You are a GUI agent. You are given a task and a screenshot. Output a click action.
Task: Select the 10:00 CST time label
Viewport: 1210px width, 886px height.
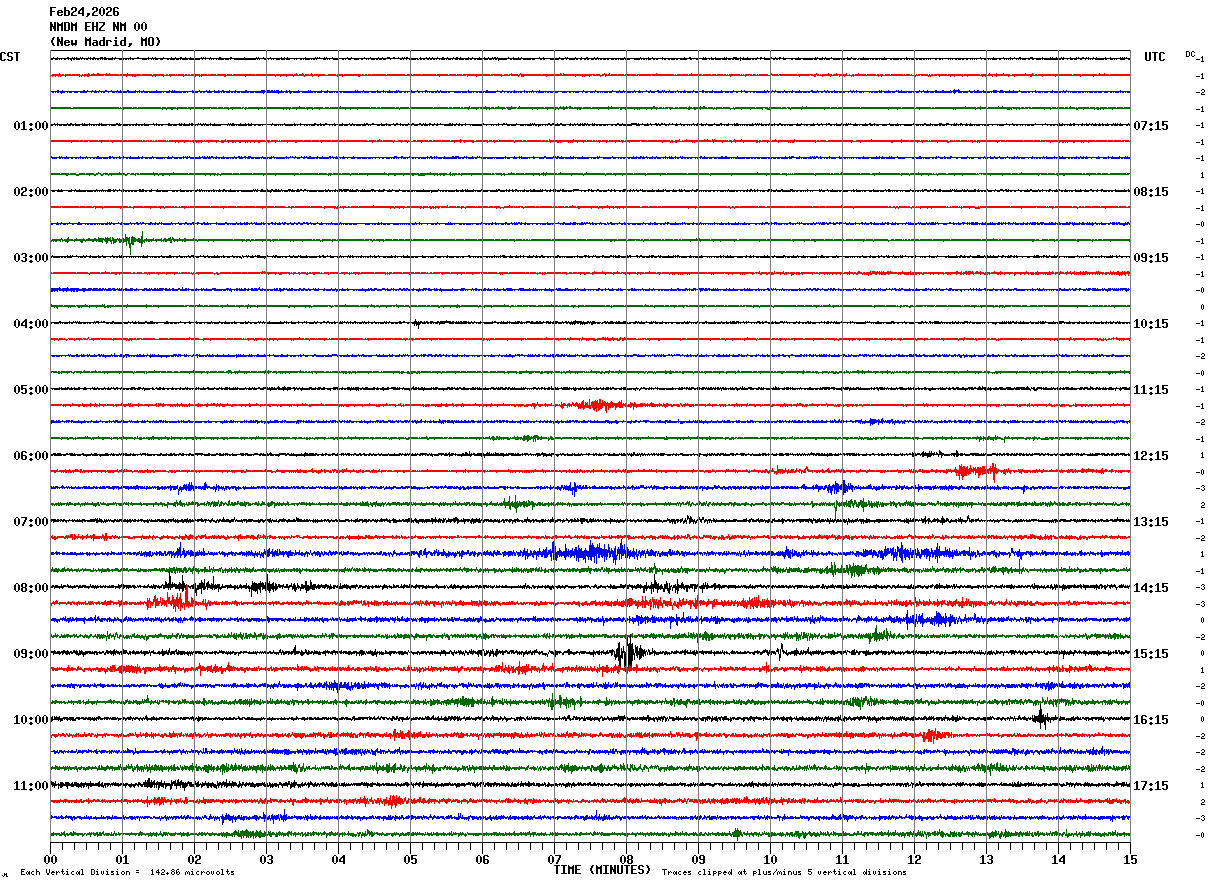pos(31,720)
